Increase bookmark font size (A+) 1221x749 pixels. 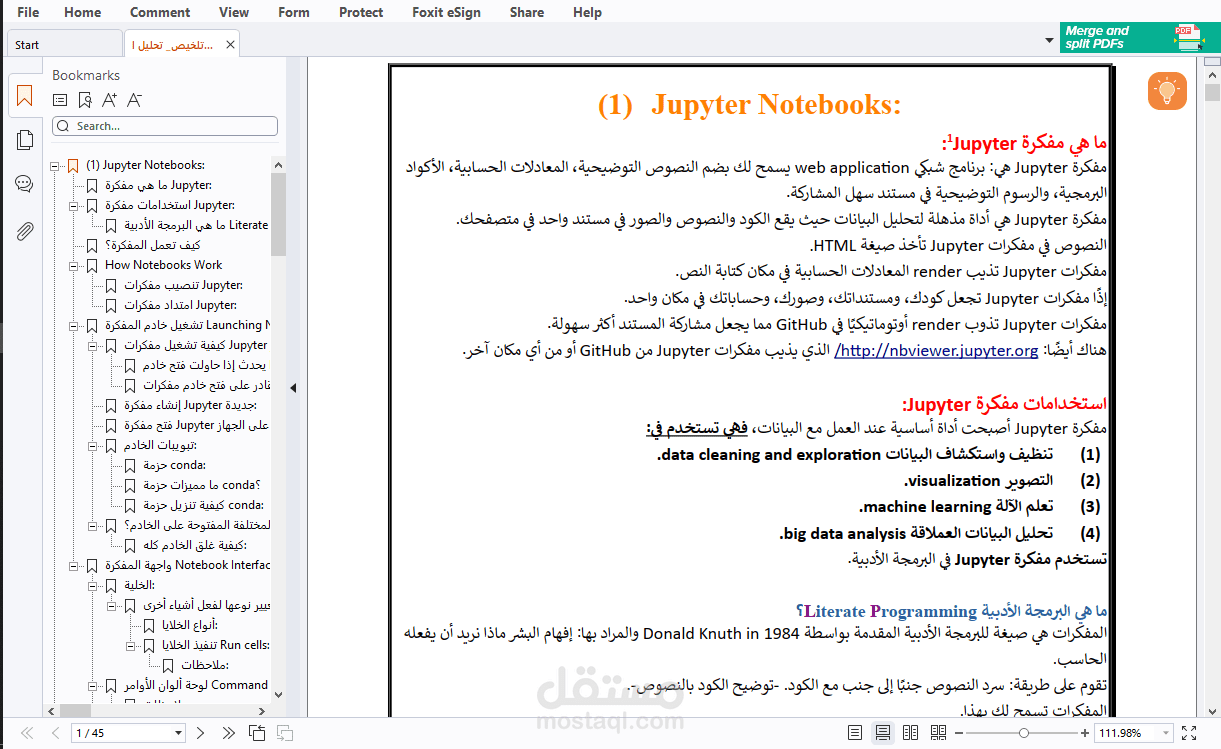pos(110,99)
